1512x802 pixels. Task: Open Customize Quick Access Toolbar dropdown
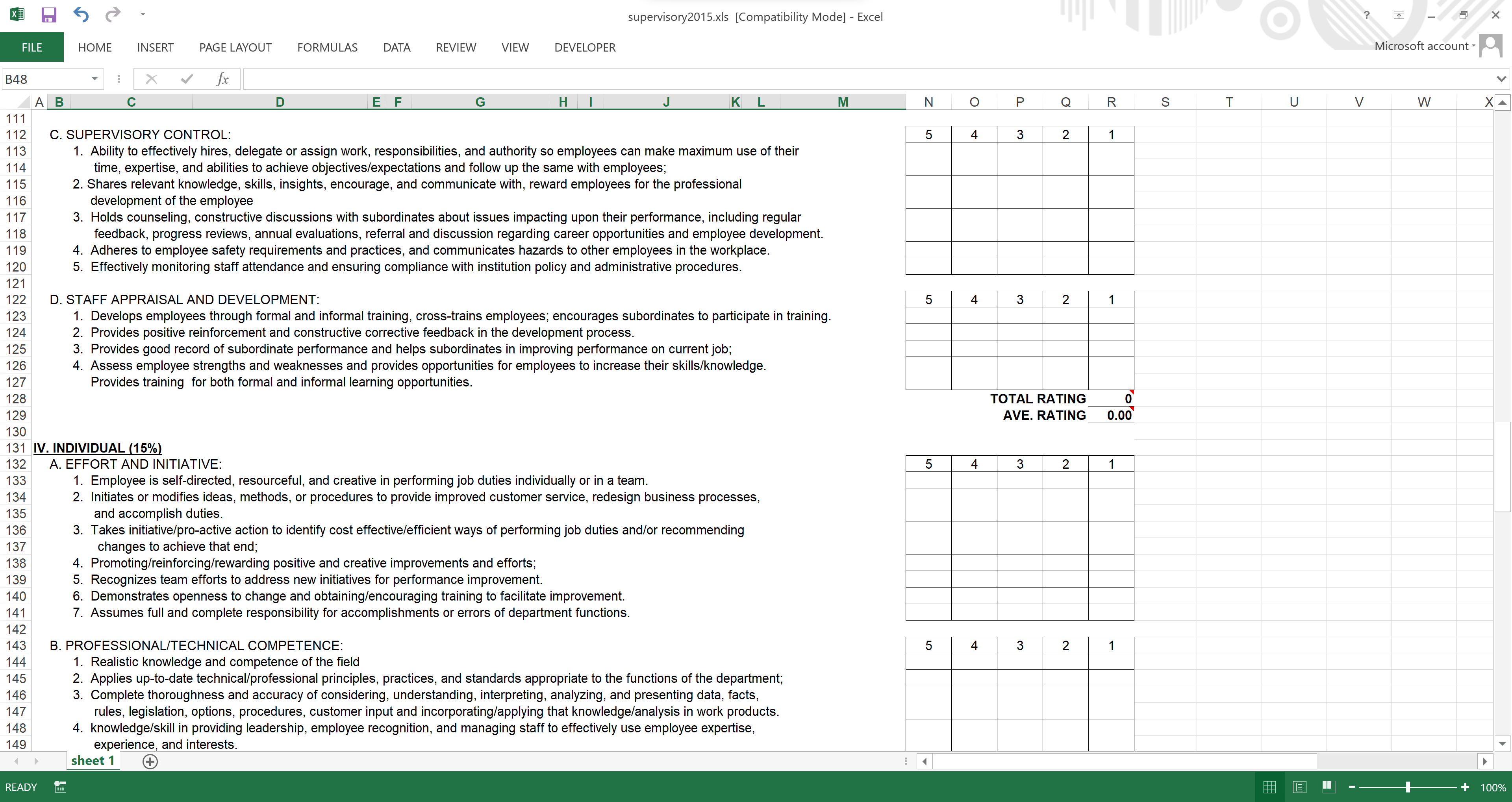(x=143, y=14)
